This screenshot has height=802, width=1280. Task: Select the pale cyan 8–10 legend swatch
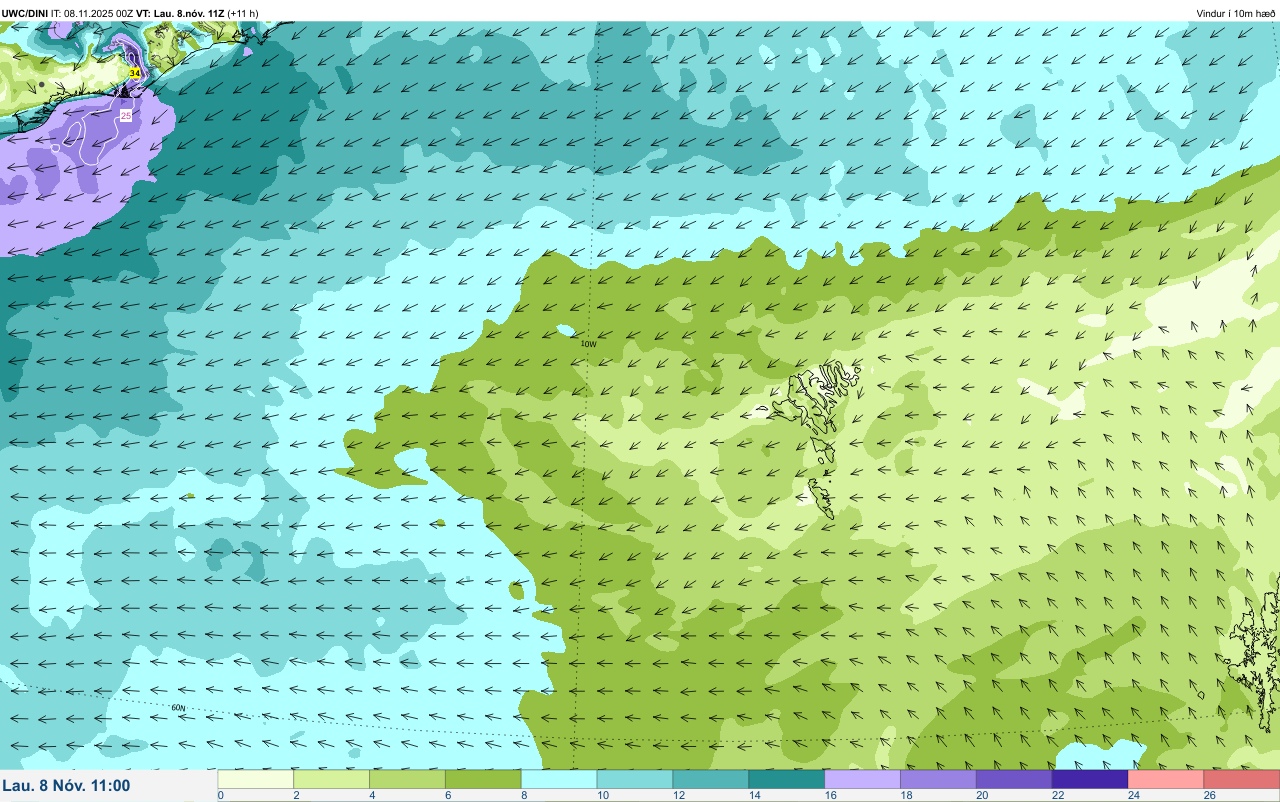coord(559,779)
